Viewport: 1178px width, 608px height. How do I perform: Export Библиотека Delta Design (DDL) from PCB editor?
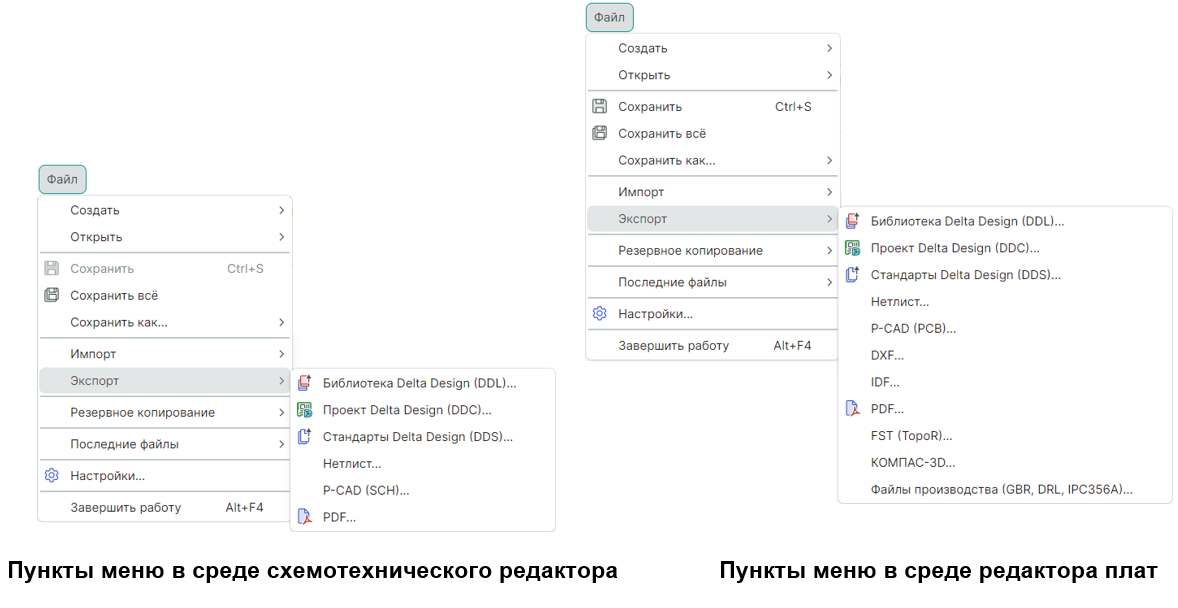pyautogui.click(x=1005, y=221)
